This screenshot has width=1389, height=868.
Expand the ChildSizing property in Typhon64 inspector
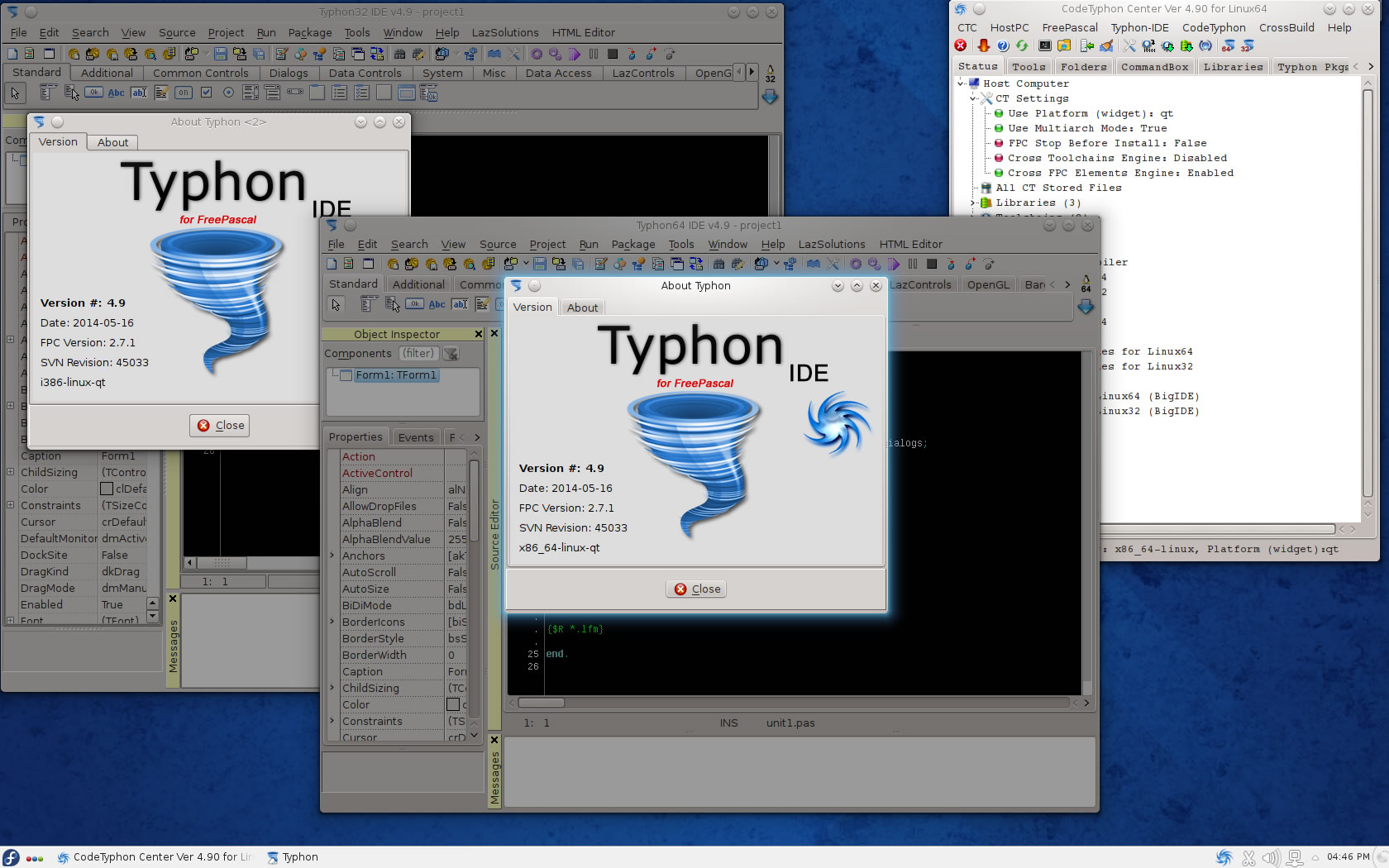pyautogui.click(x=332, y=688)
